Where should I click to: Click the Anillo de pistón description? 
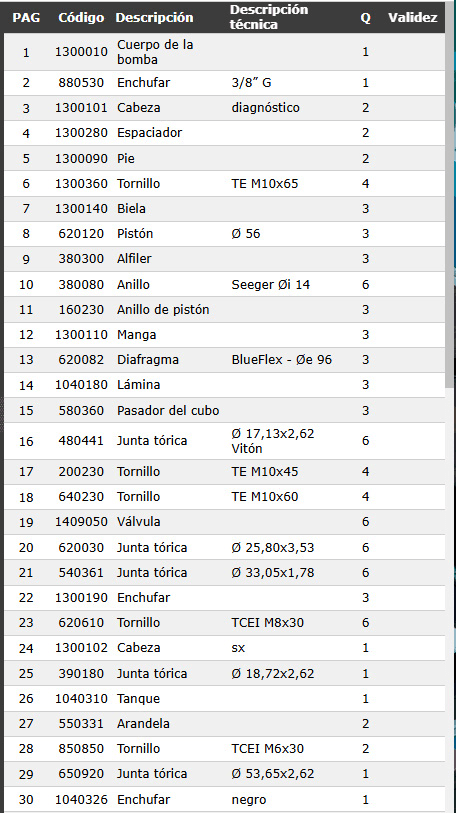pos(163,310)
